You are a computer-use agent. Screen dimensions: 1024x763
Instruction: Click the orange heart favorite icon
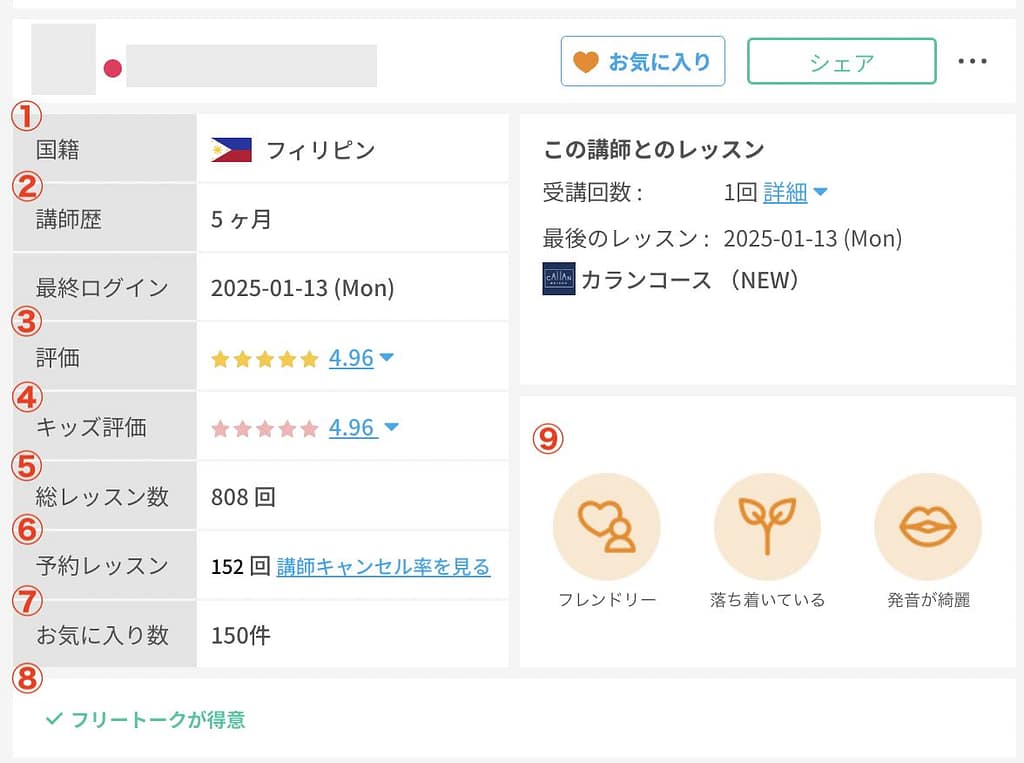click(585, 62)
